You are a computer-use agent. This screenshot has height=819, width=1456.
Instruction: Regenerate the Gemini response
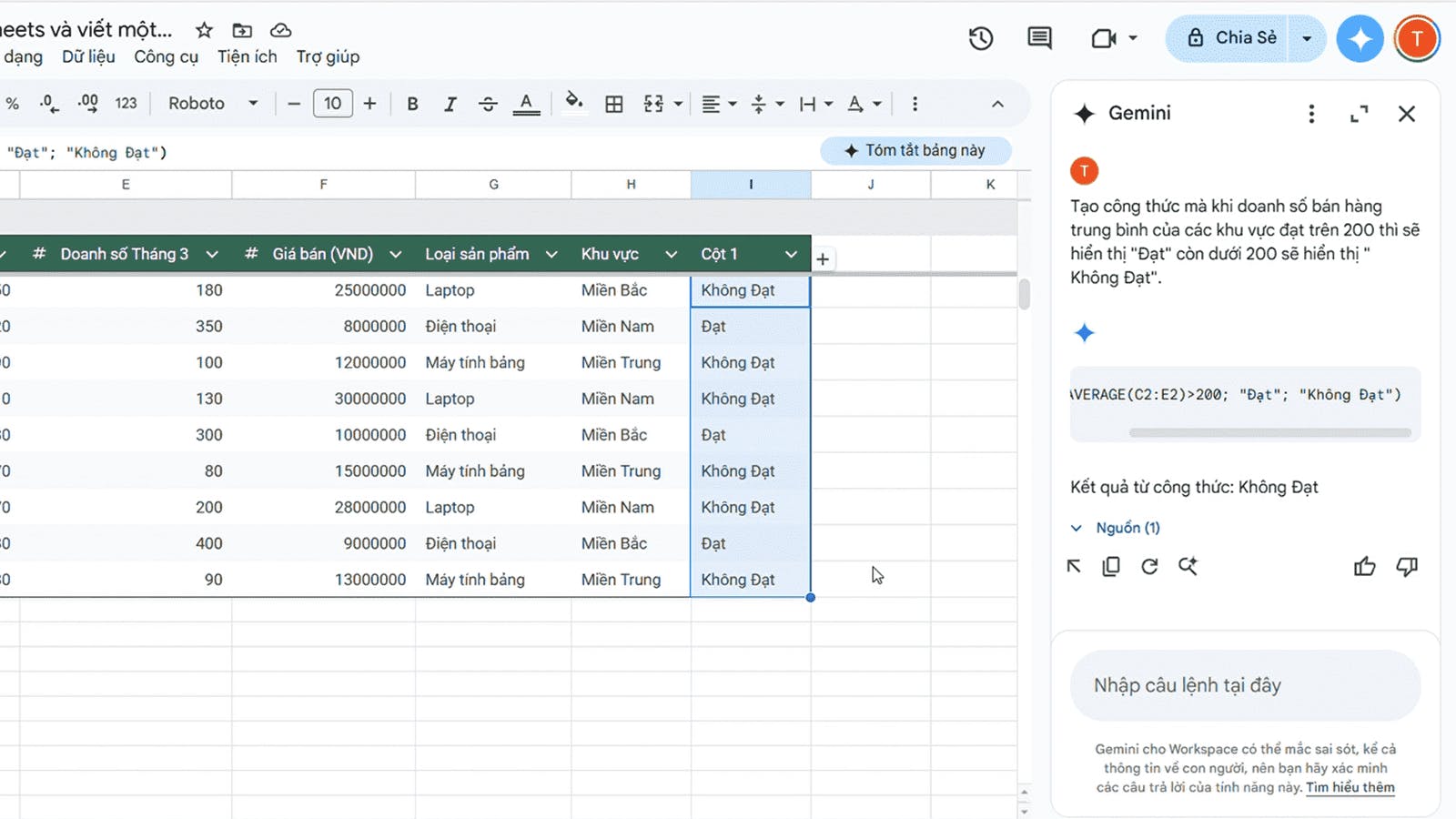pyautogui.click(x=1149, y=567)
